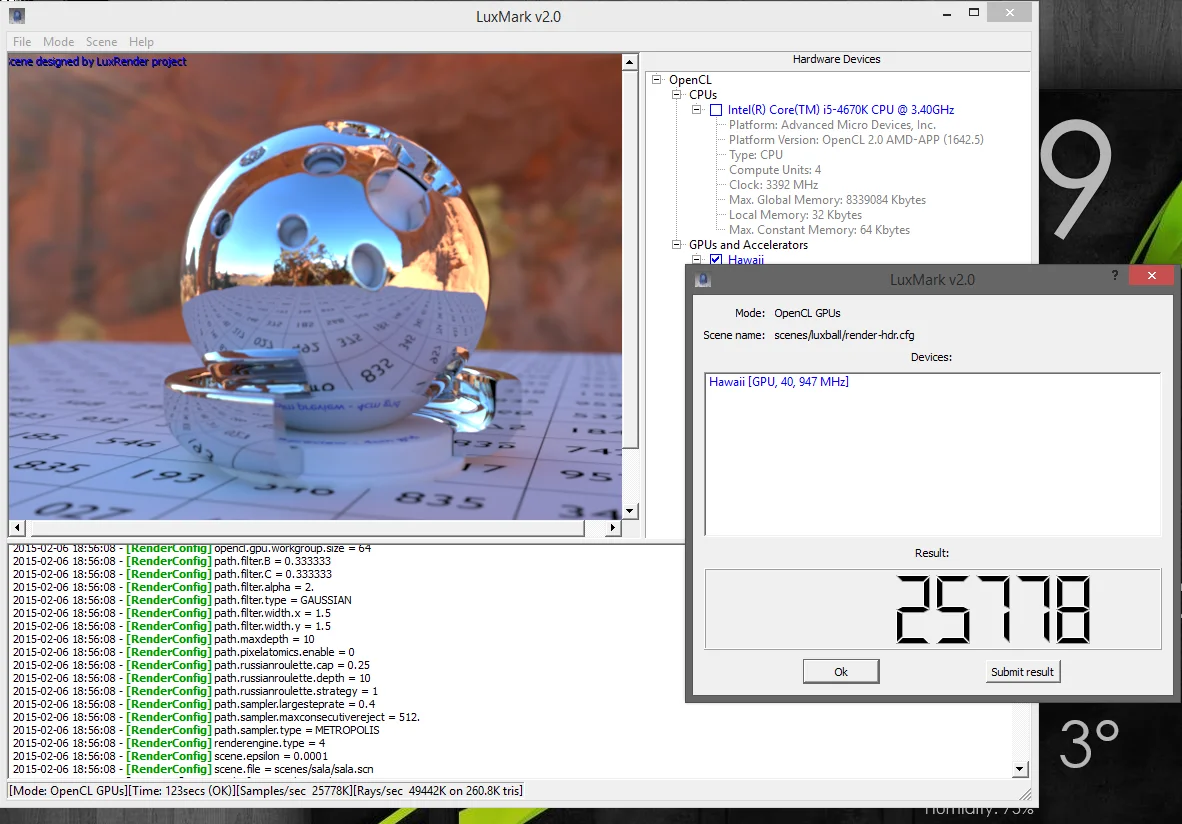Click log line 'renderengine.type = 4'
Screen dimensions: 1182x824
(169, 743)
